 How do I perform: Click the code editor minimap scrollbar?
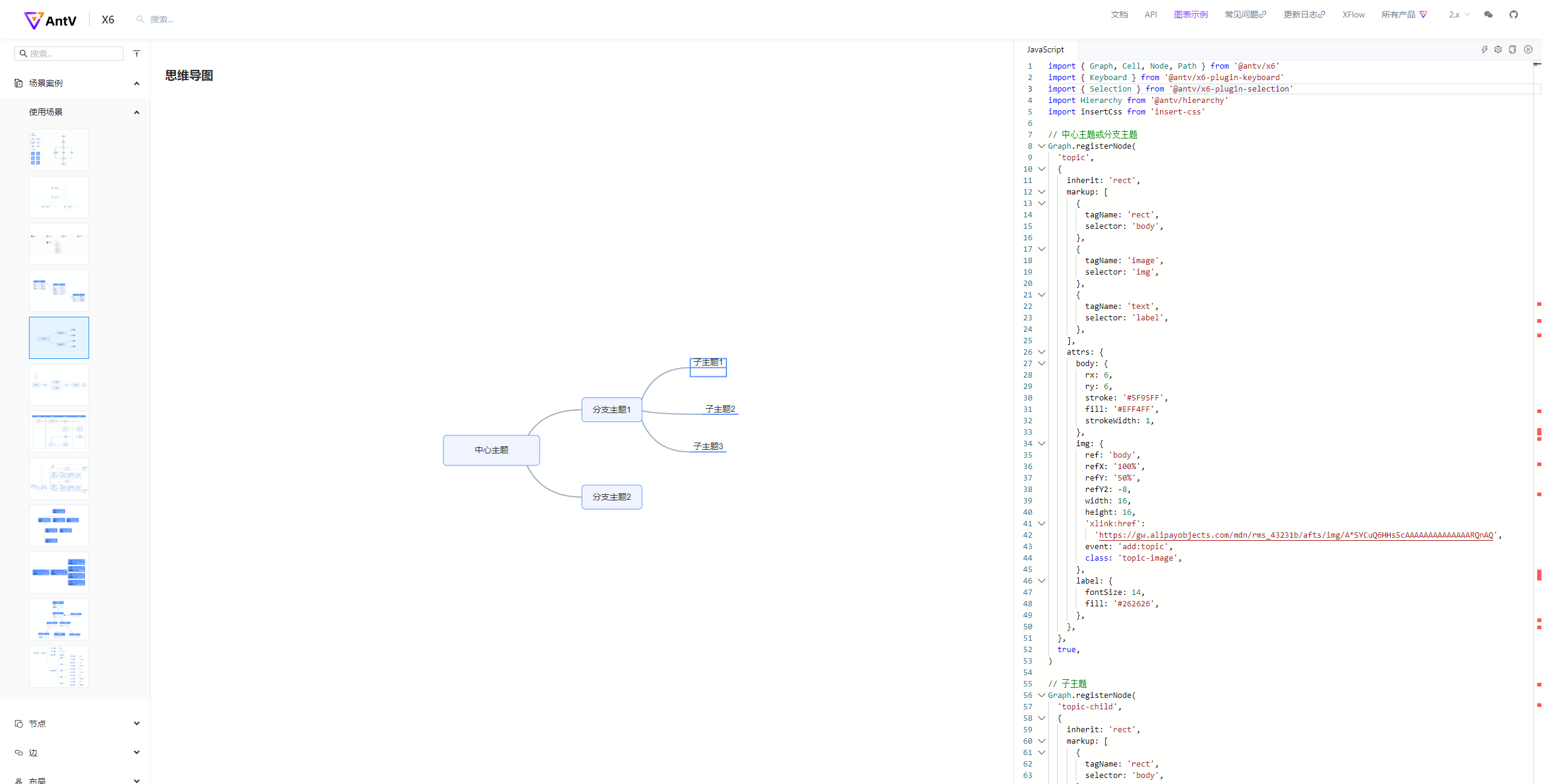[1537, 422]
